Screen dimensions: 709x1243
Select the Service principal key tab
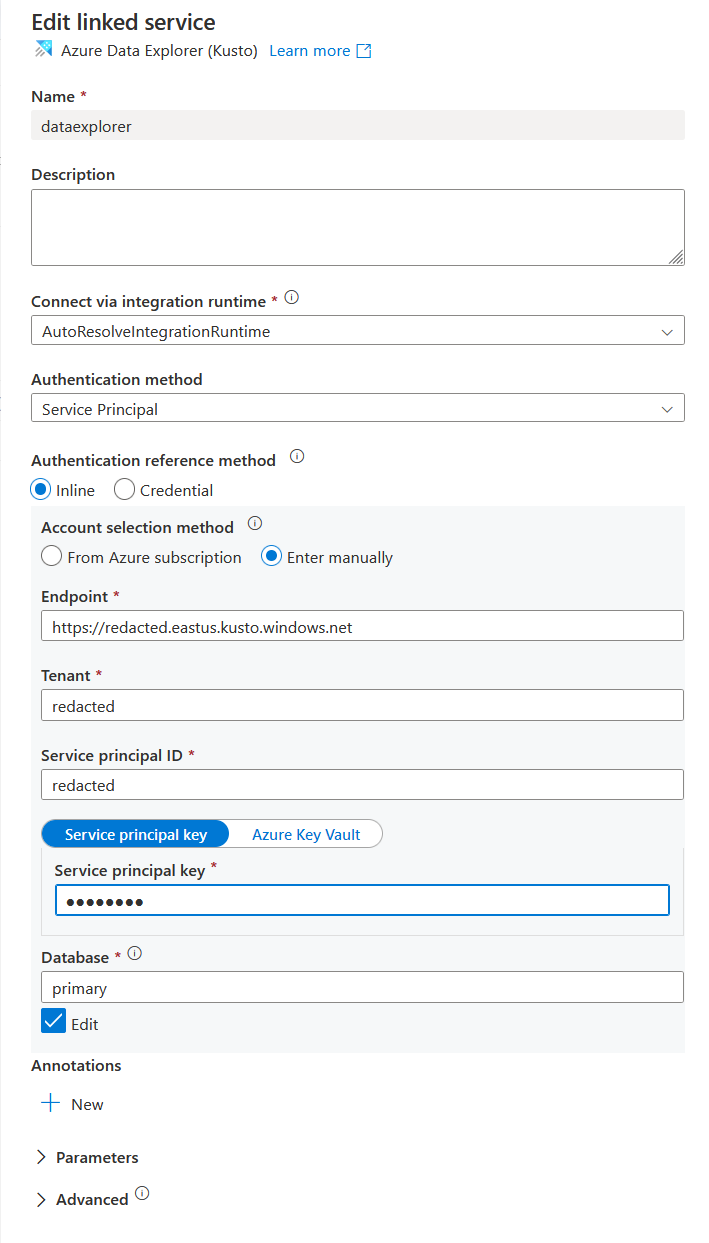136,834
